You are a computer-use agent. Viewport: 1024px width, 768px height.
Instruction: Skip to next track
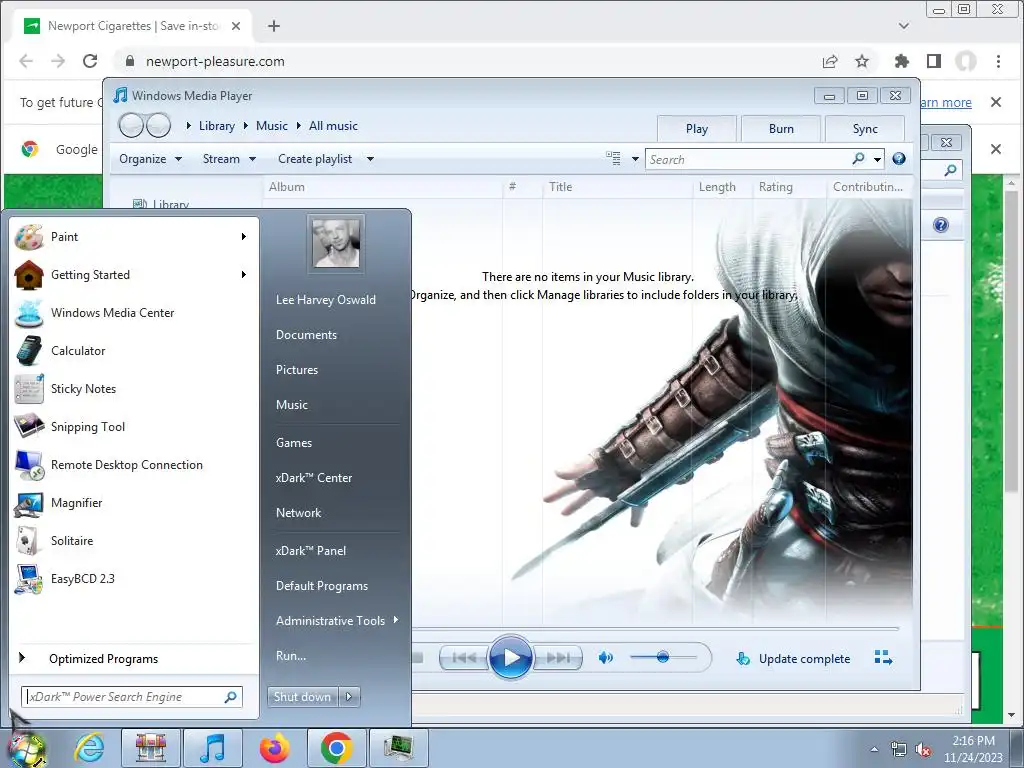point(556,658)
